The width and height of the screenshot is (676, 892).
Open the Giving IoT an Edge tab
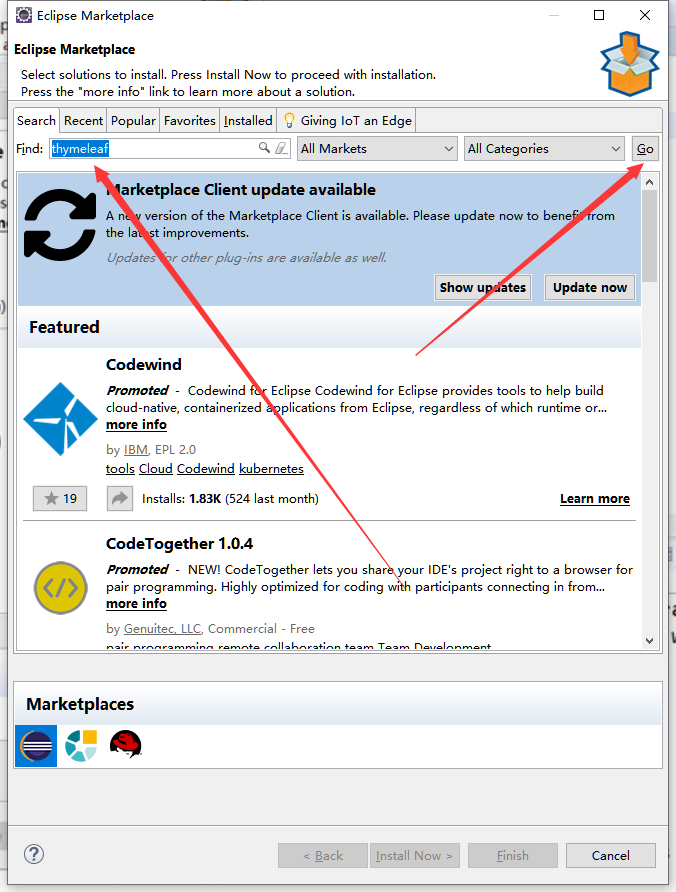[x=347, y=121]
